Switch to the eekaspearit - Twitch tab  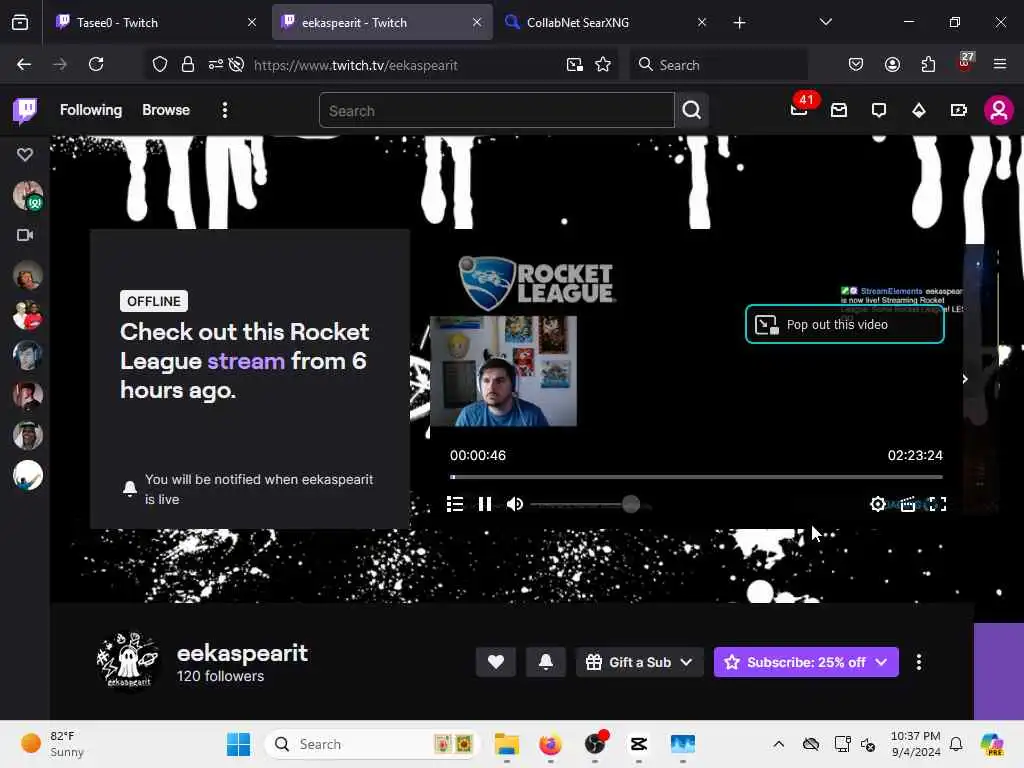pyautogui.click(x=382, y=22)
